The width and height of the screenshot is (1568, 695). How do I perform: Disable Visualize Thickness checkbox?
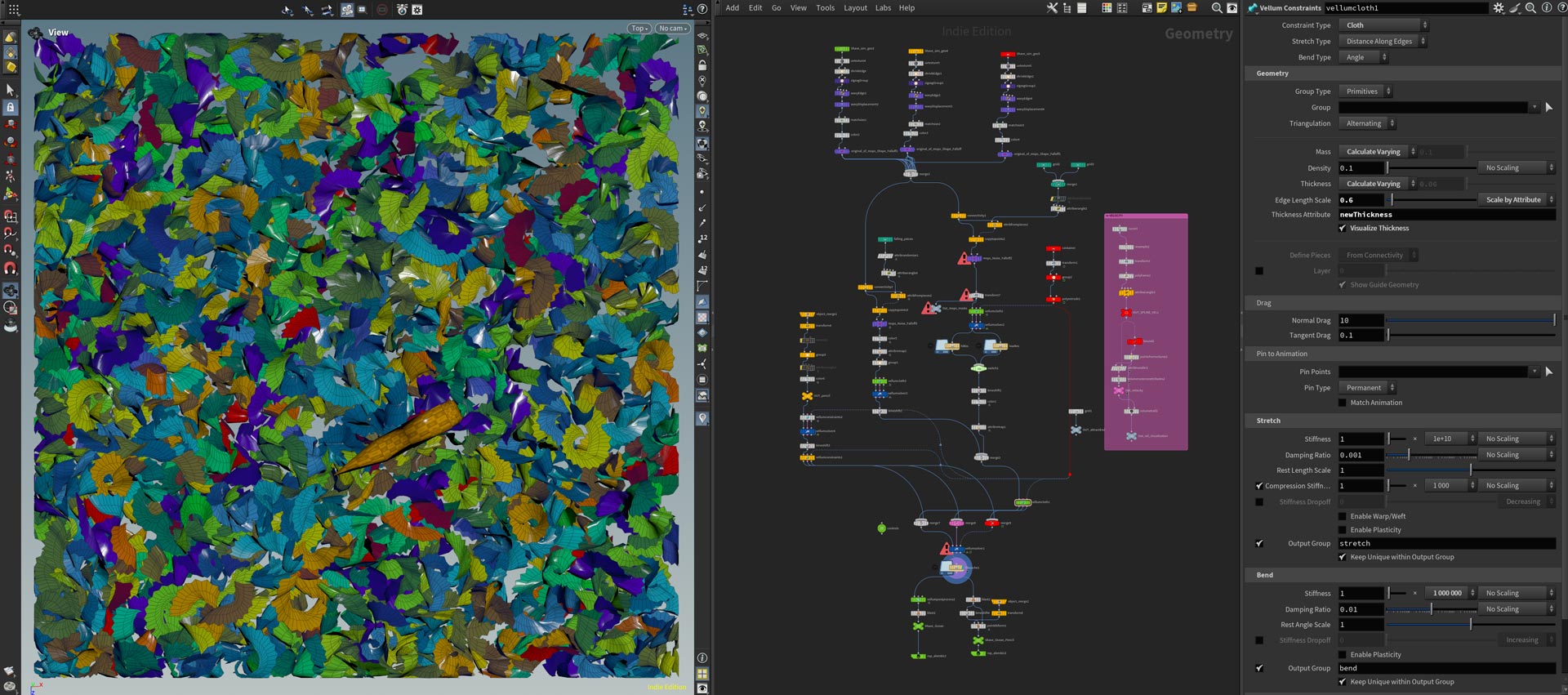pyautogui.click(x=1343, y=229)
